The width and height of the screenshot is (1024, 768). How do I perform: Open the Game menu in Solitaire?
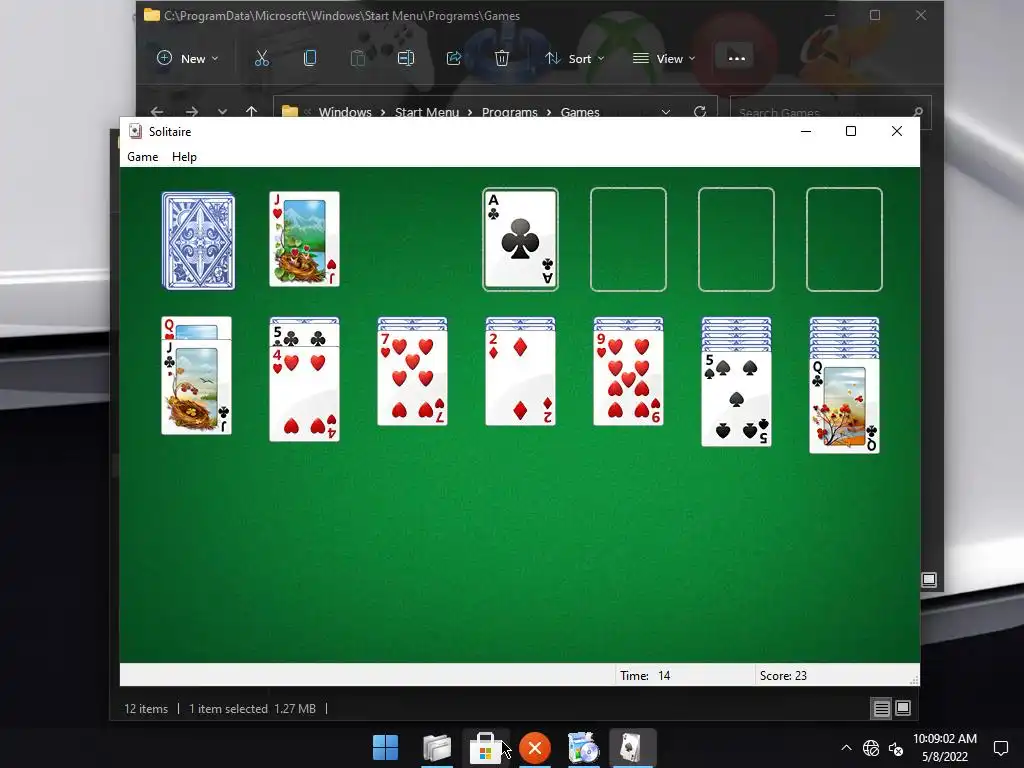coord(142,157)
